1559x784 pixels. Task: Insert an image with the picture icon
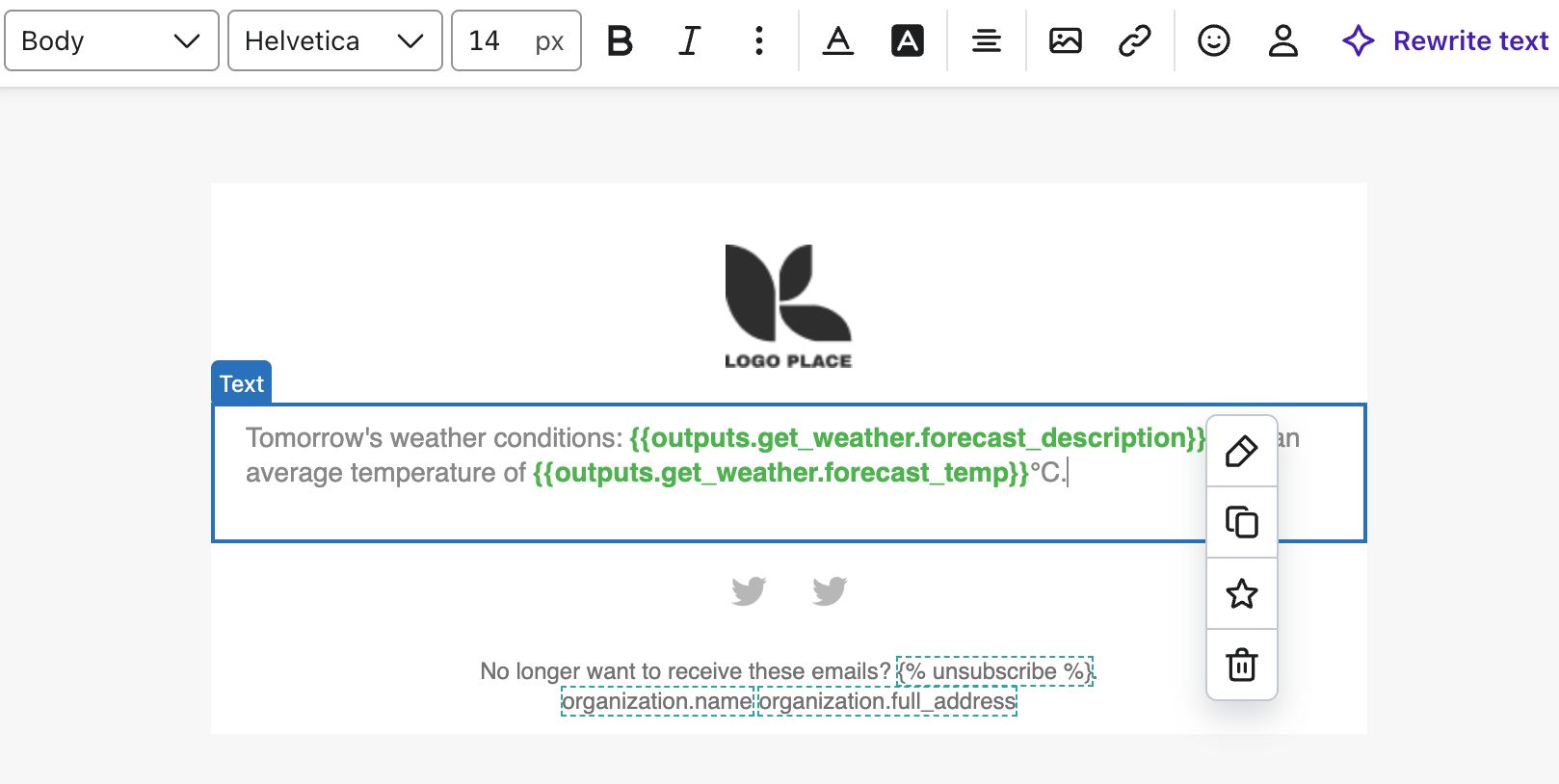(1065, 40)
